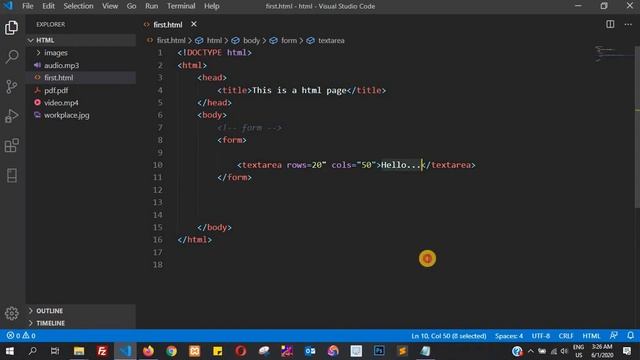This screenshot has height=360, width=640.
Task: Open Photoshop from the taskbar
Action: point(379,351)
